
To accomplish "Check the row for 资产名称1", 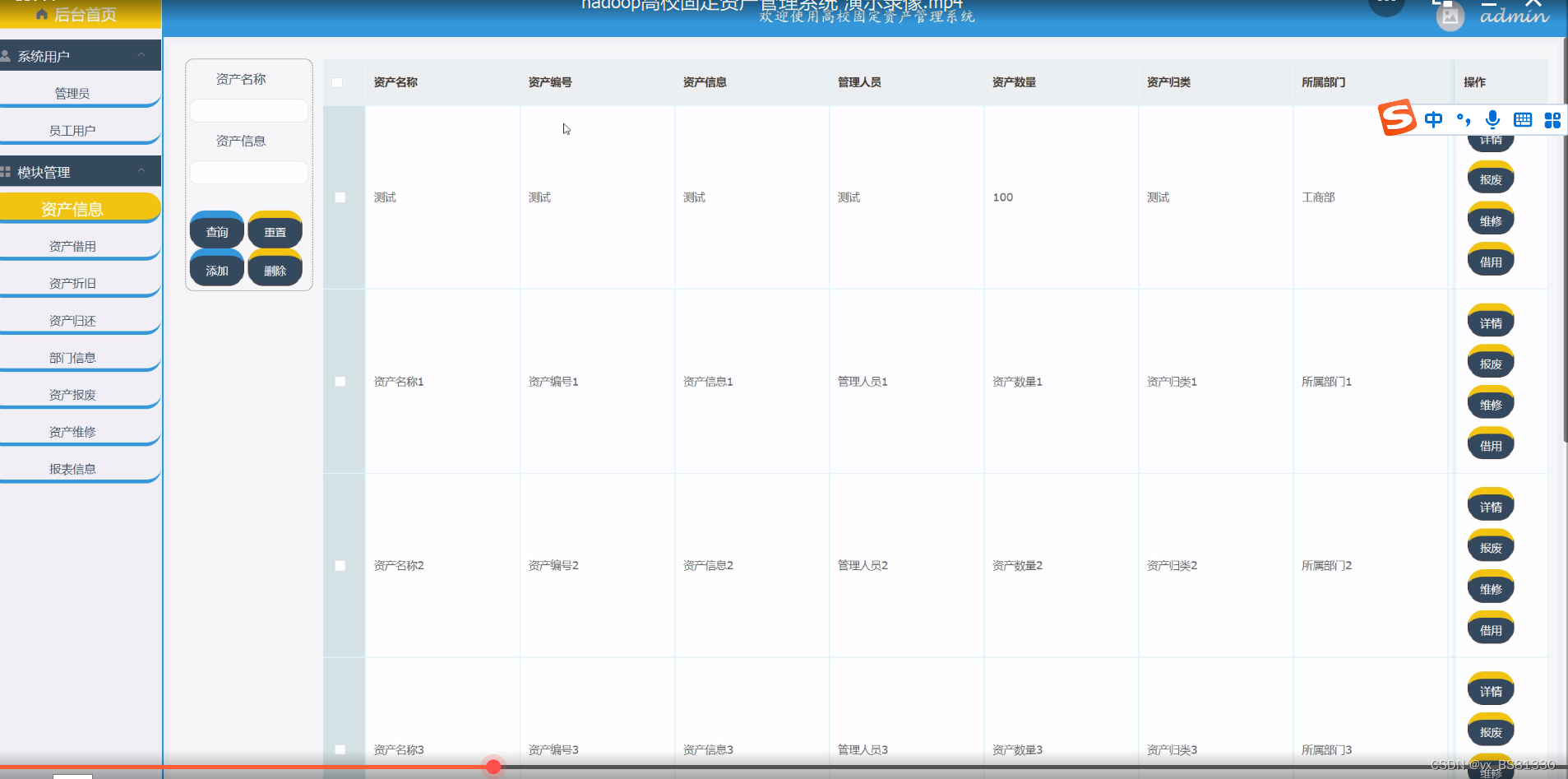I will 340,382.
